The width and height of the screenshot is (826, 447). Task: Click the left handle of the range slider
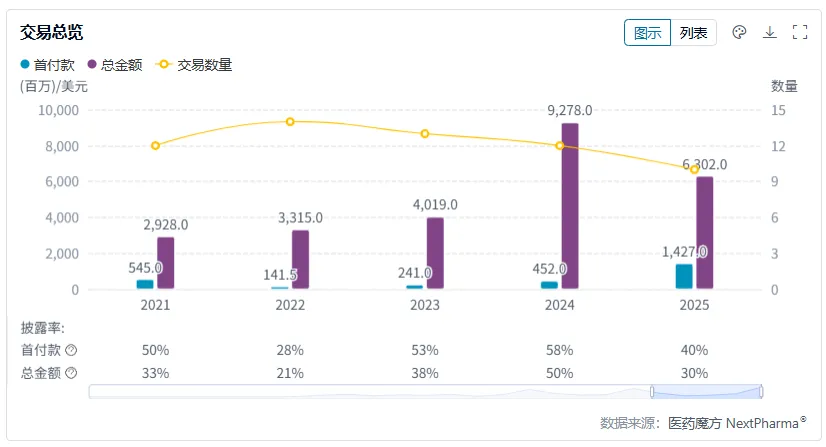(x=651, y=391)
